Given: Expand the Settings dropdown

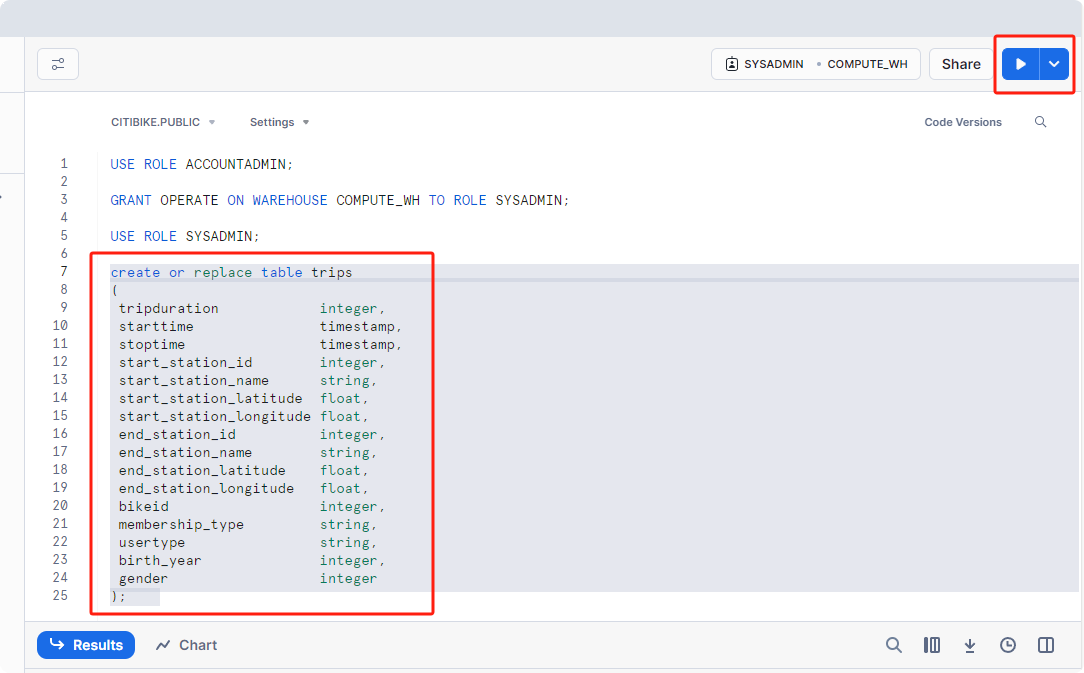Looking at the screenshot, I should (x=279, y=122).
